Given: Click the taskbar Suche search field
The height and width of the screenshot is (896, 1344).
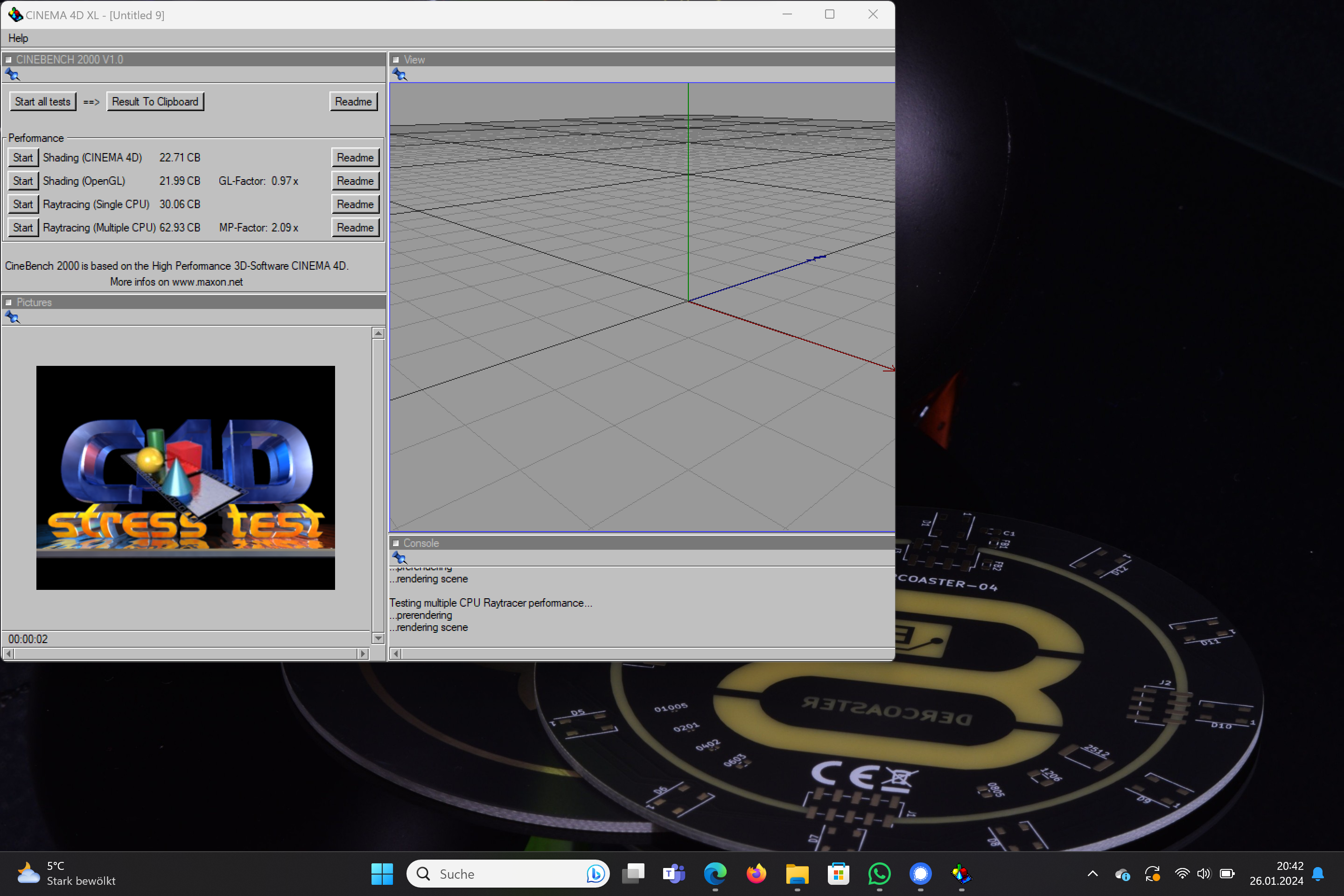Looking at the screenshot, I should coord(509,874).
